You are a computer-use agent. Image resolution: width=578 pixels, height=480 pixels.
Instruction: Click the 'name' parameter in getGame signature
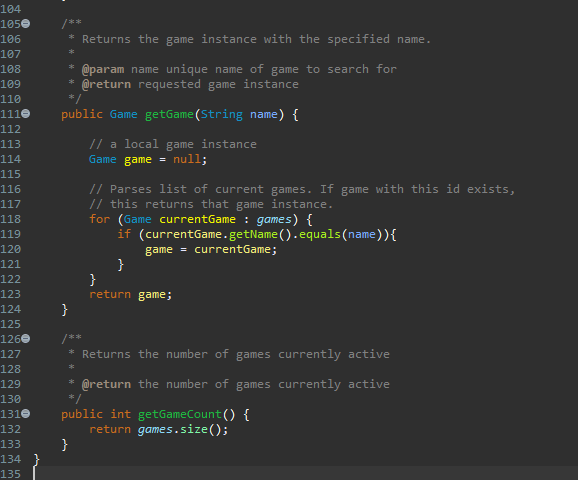point(264,114)
